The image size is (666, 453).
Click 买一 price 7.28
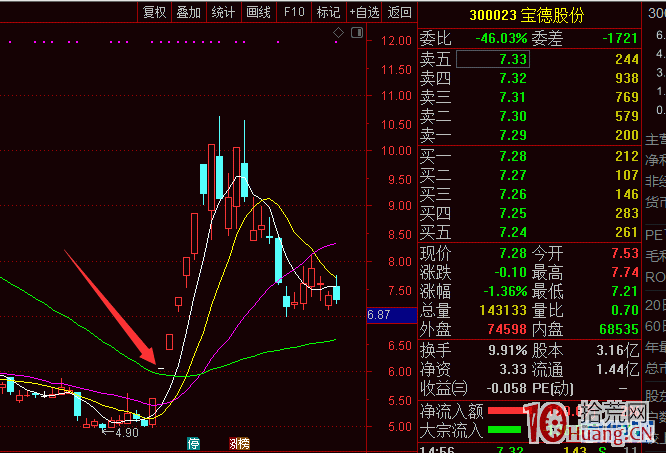coord(513,156)
